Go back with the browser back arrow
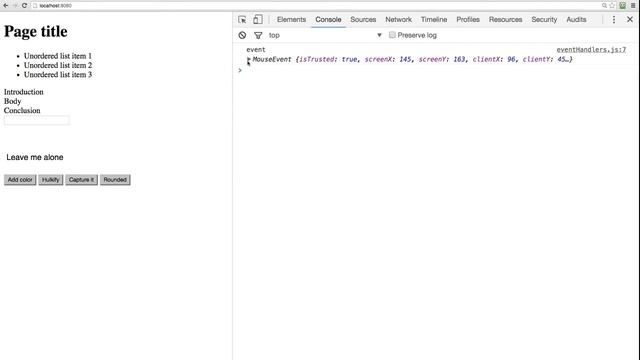640x360 pixels. tap(6, 5)
